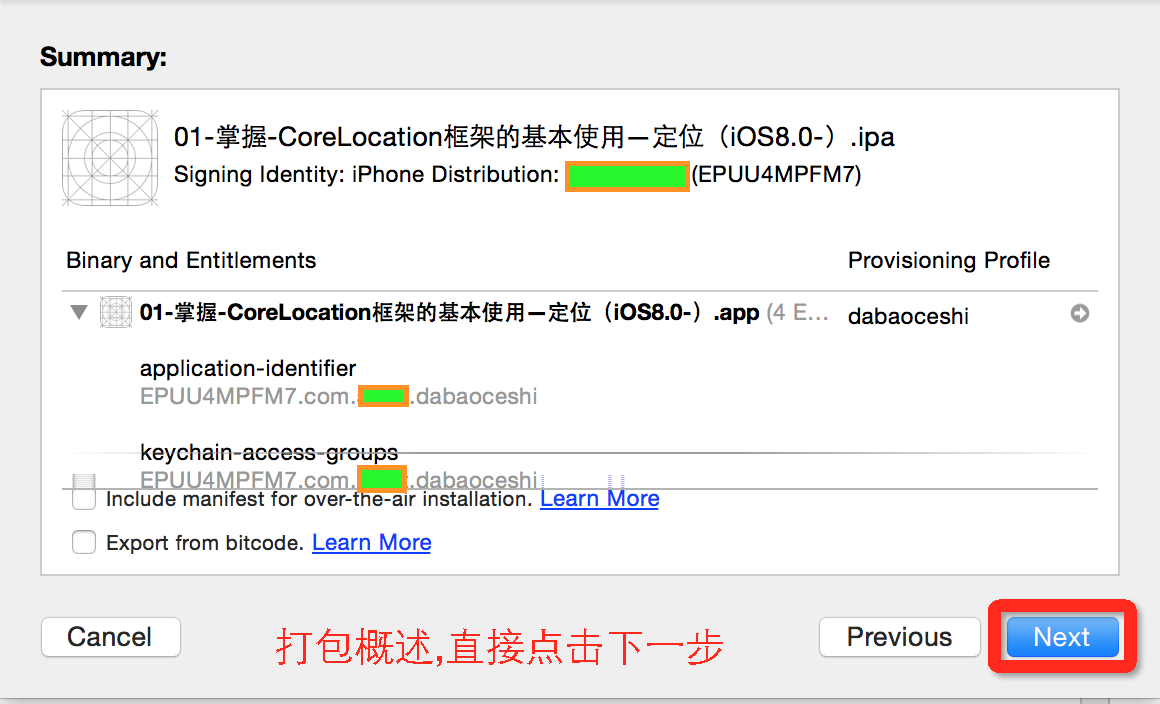
Task: Click the .ipa file name title
Action: [x=534, y=137]
